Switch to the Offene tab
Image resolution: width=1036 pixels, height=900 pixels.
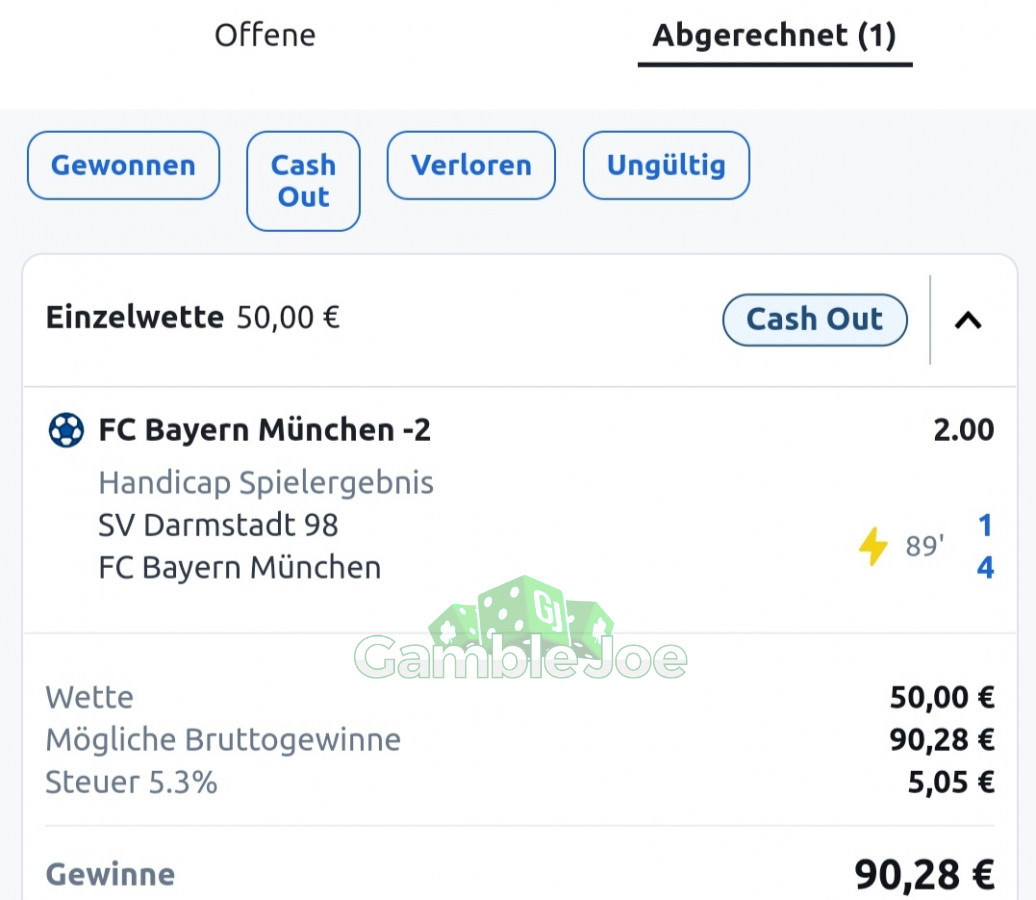click(x=265, y=35)
